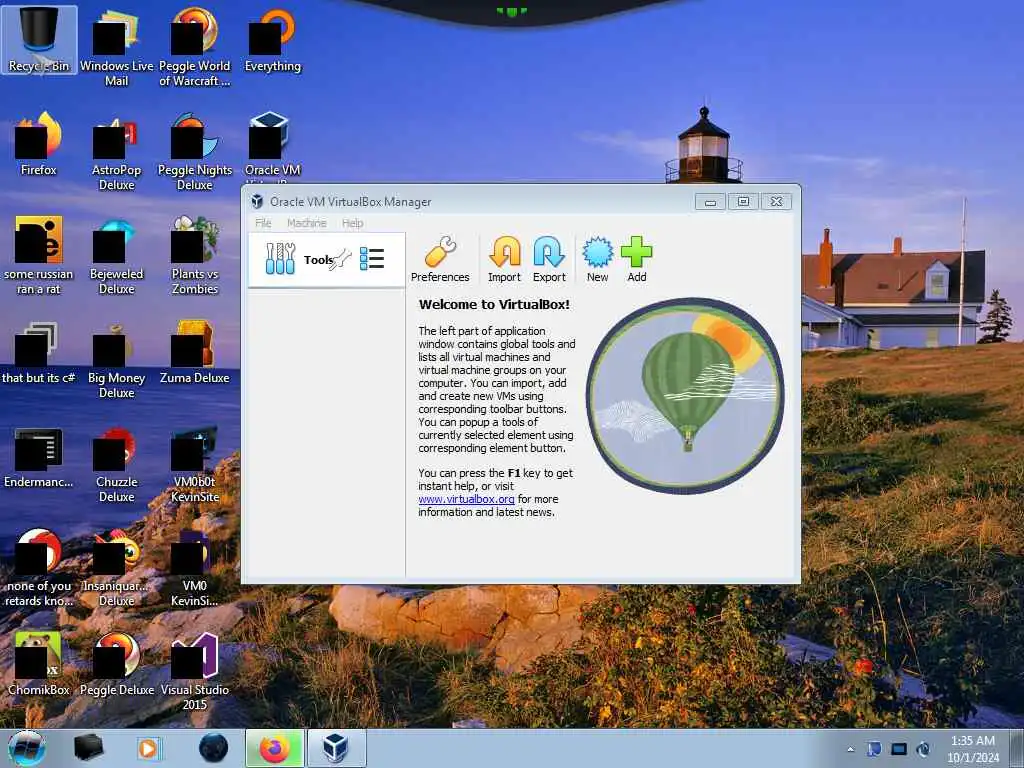
Task: Switch to VirtualBox on the taskbar
Action: click(x=336, y=748)
